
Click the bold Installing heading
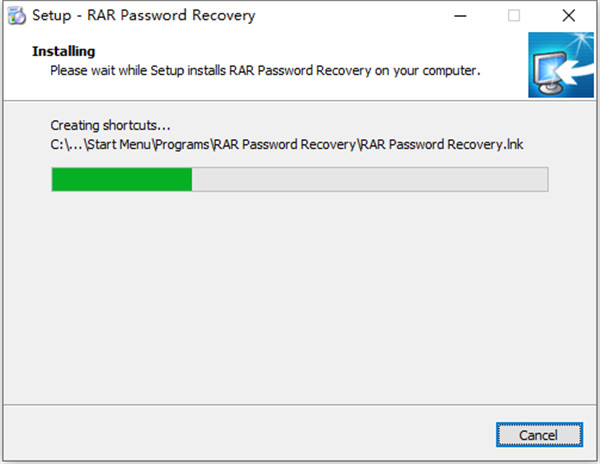pos(63,50)
